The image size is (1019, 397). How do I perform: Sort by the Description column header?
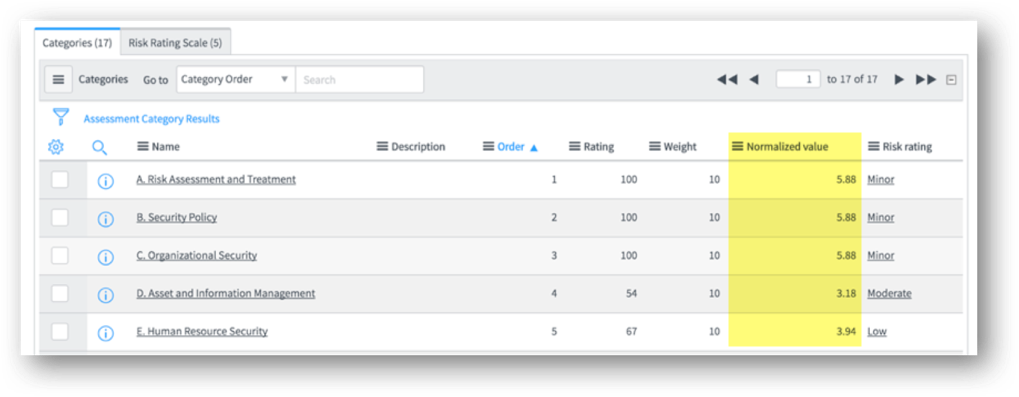[x=418, y=147]
